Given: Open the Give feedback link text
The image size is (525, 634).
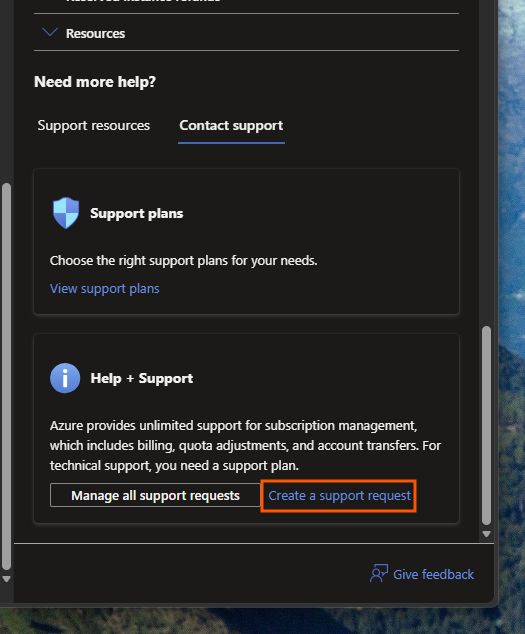Looking at the screenshot, I should (433, 574).
